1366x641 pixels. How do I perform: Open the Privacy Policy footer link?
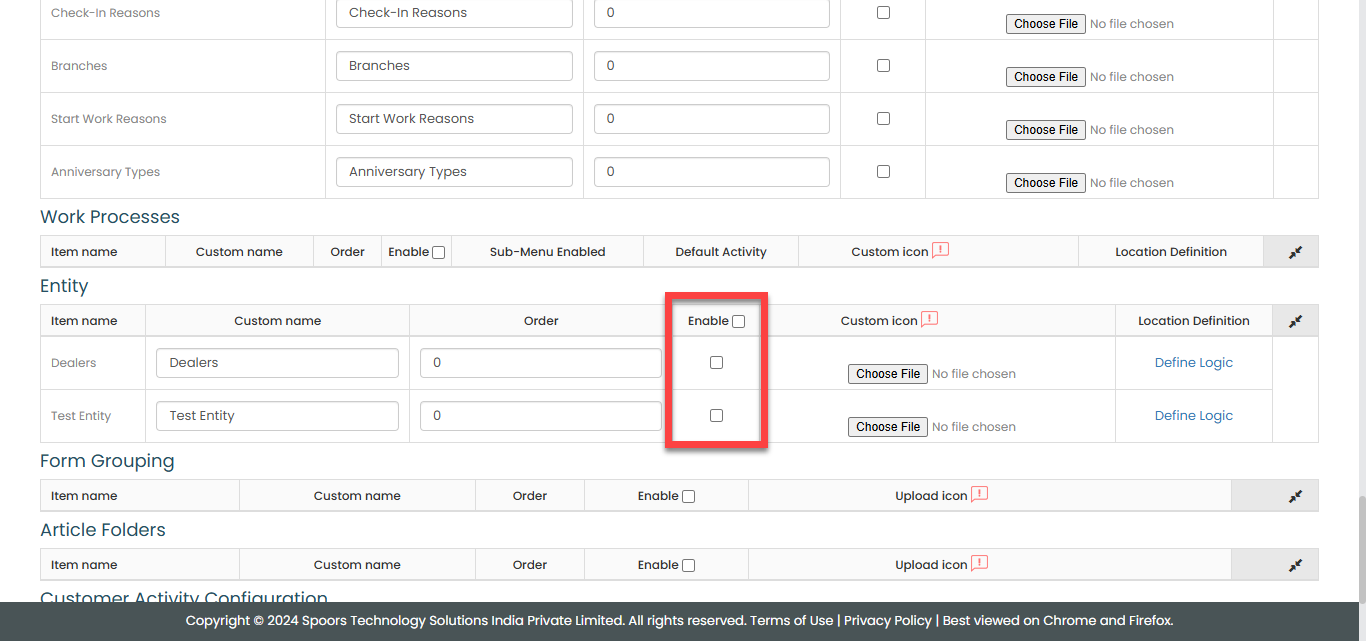[887, 620]
